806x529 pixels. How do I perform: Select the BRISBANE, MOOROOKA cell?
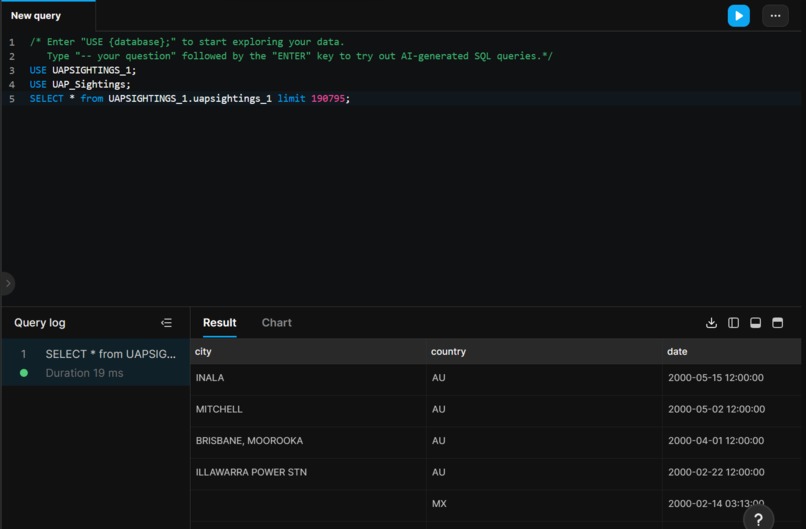tap(308, 441)
